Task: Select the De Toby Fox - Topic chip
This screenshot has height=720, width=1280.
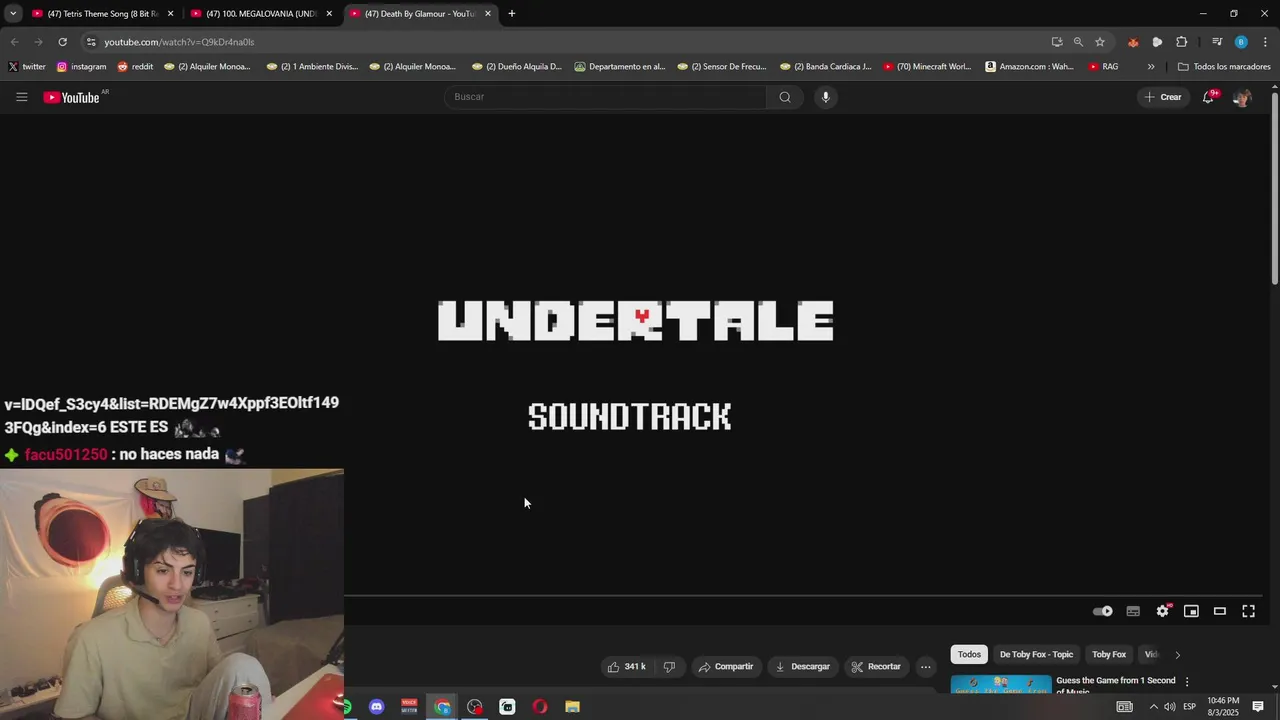Action: [x=1036, y=655]
